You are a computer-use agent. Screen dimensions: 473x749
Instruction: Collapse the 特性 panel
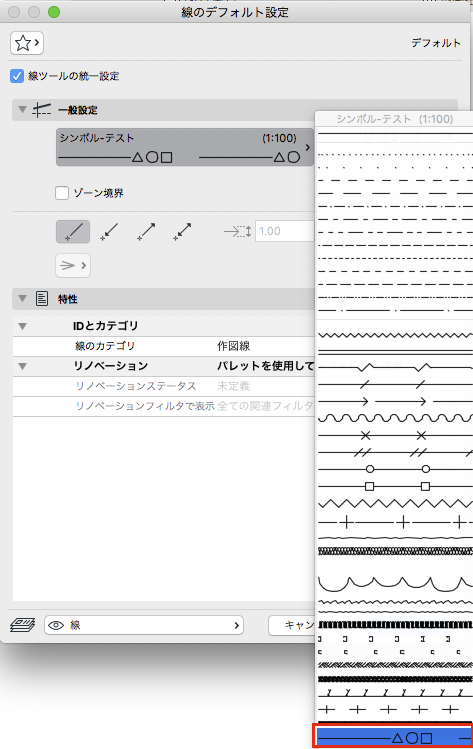22,299
